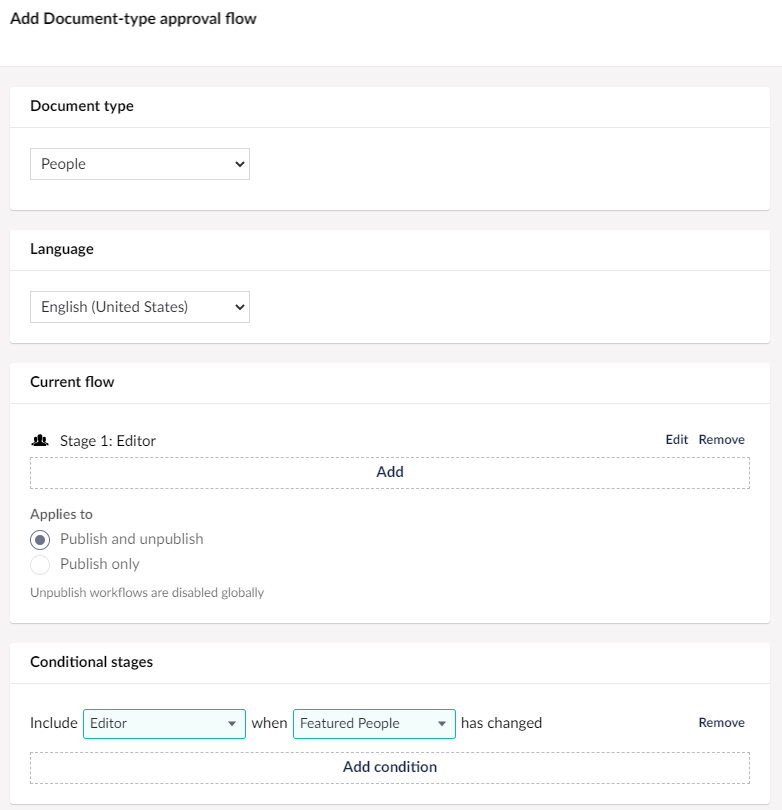The image size is (782, 810).
Task: Select the Publish only radio option
Action: 40,565
